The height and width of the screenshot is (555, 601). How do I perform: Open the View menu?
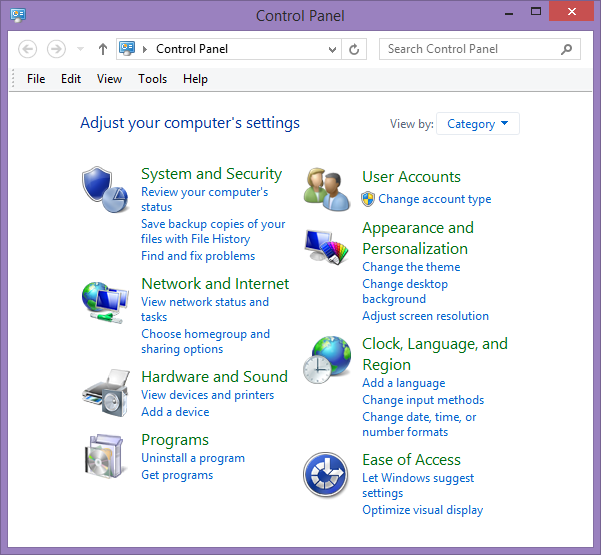(x=109, y=79)
